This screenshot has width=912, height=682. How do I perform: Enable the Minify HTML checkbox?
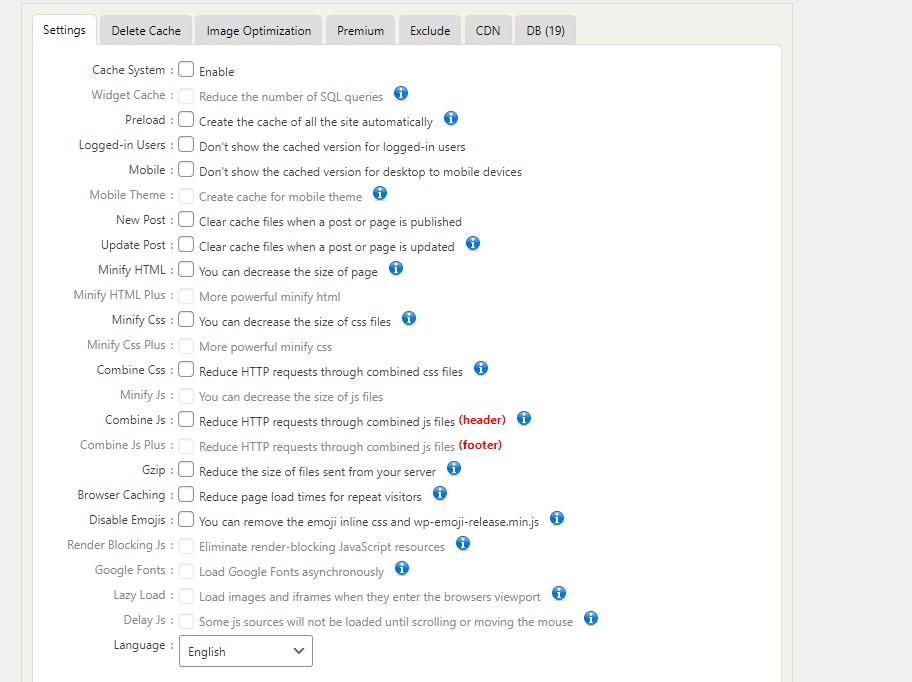click(186, 269)
